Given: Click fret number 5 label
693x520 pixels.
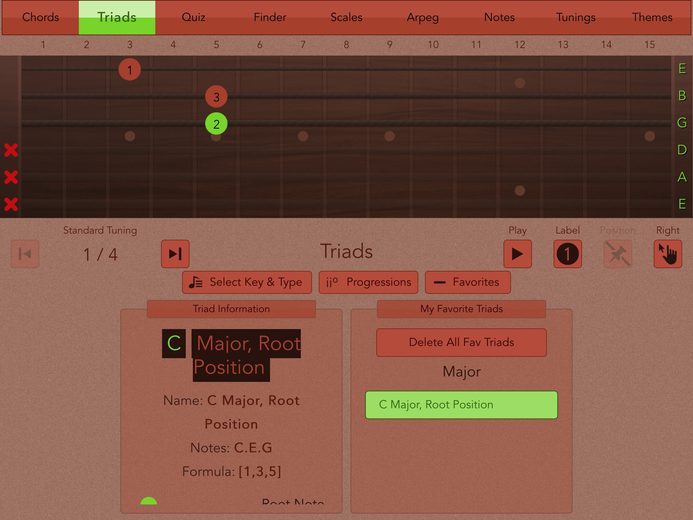Looking at the screenshot, I should pyautogui.click(x=216, y=44).
